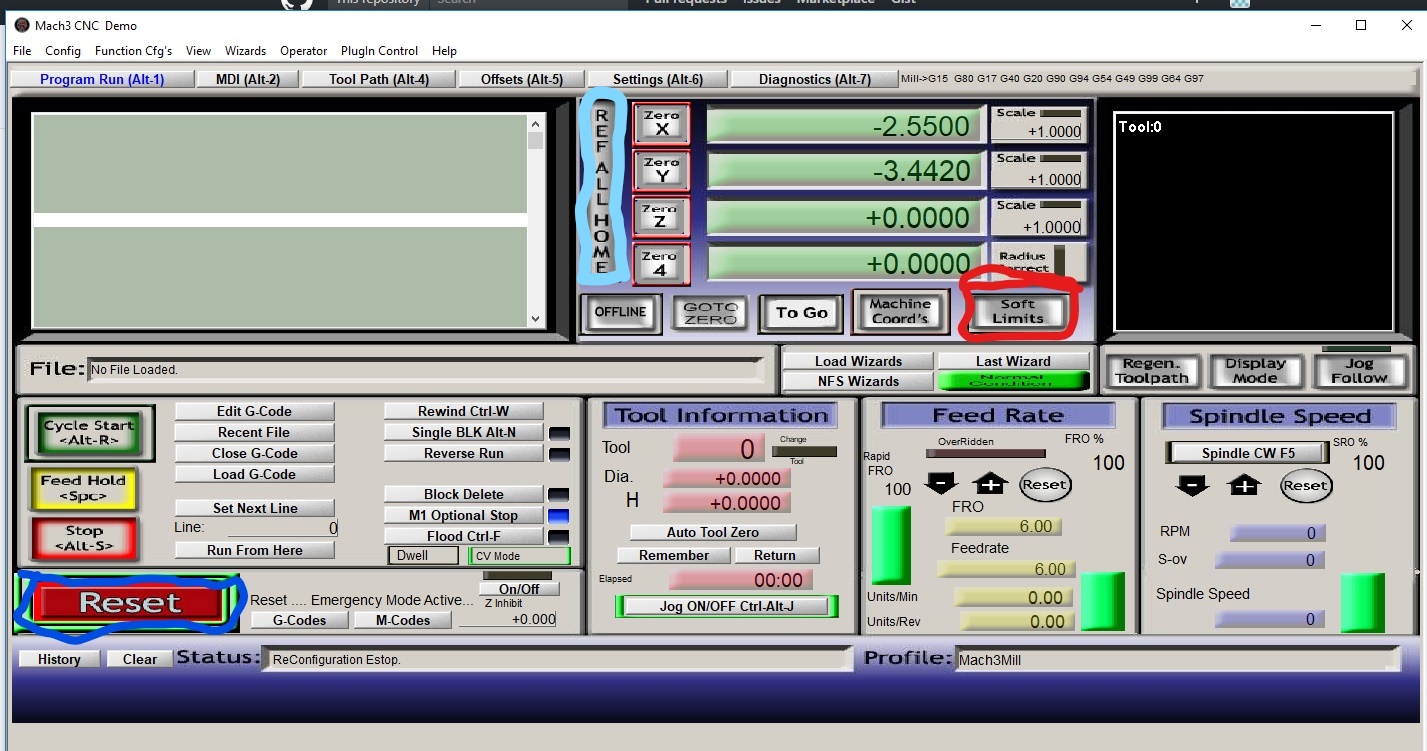Toggle M1 Optional Stop
This screenshot has width=1427, height=751.
pos(464,515)
